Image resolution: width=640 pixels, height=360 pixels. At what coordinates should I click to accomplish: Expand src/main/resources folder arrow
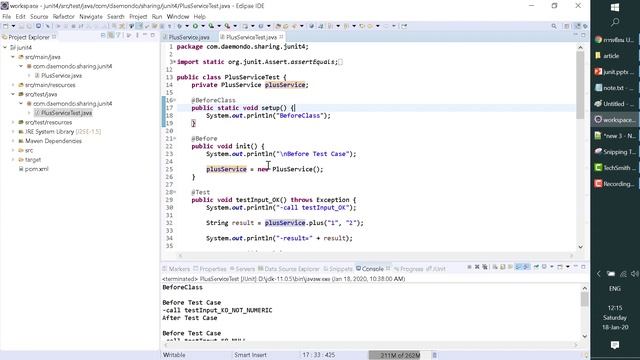(x=13, y=85)
